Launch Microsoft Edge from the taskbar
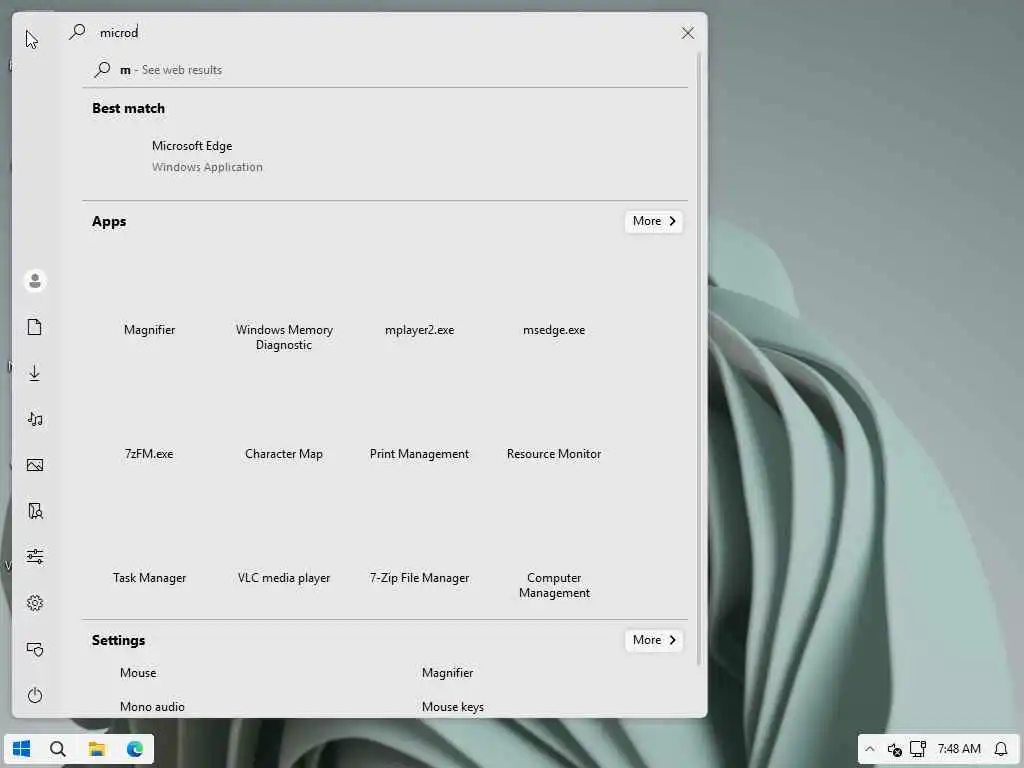This screenshot has width=1024, height=768. coord(135,748)
